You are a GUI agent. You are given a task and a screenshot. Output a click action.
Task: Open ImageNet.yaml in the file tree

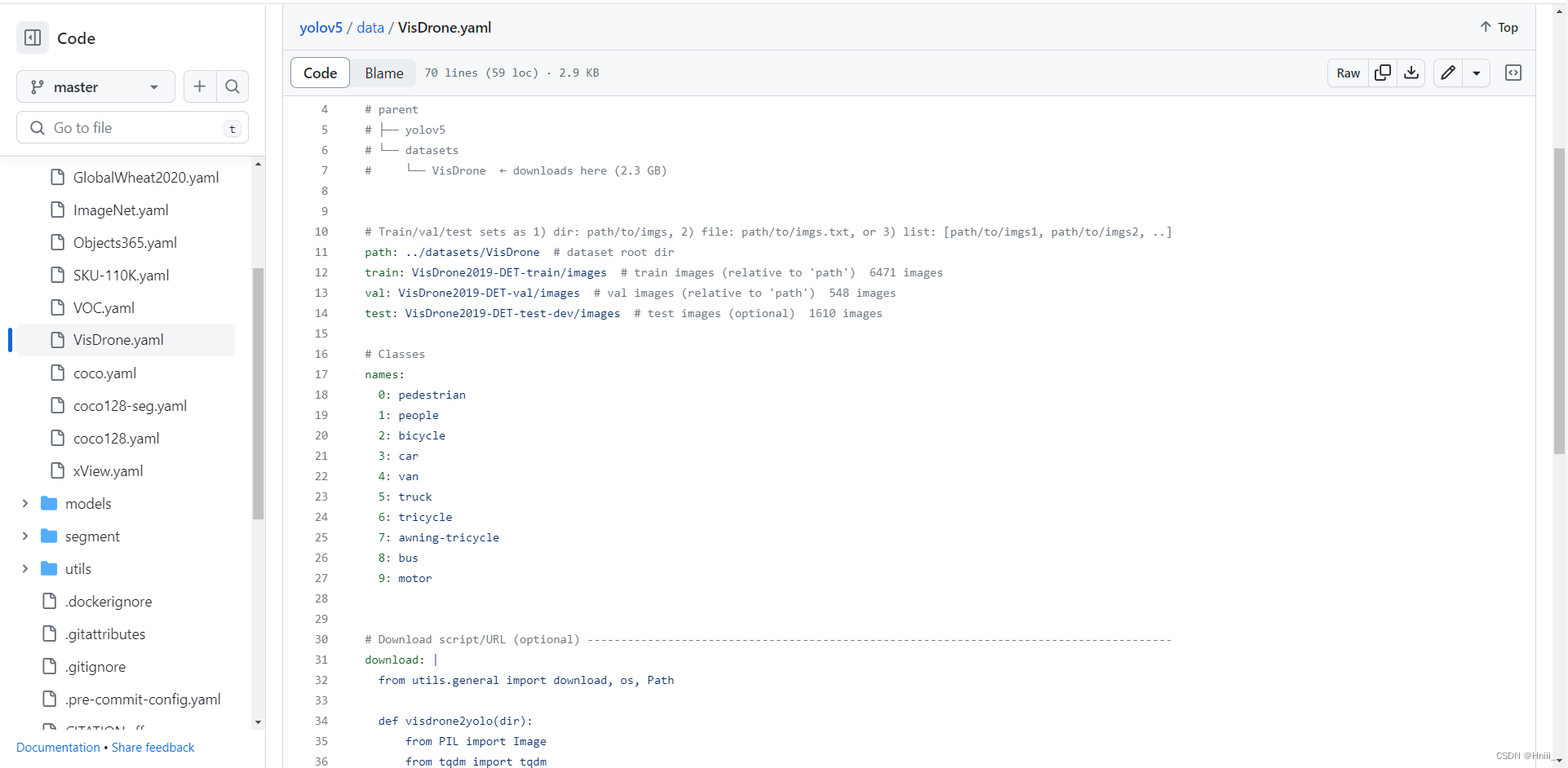coord(121,210)
